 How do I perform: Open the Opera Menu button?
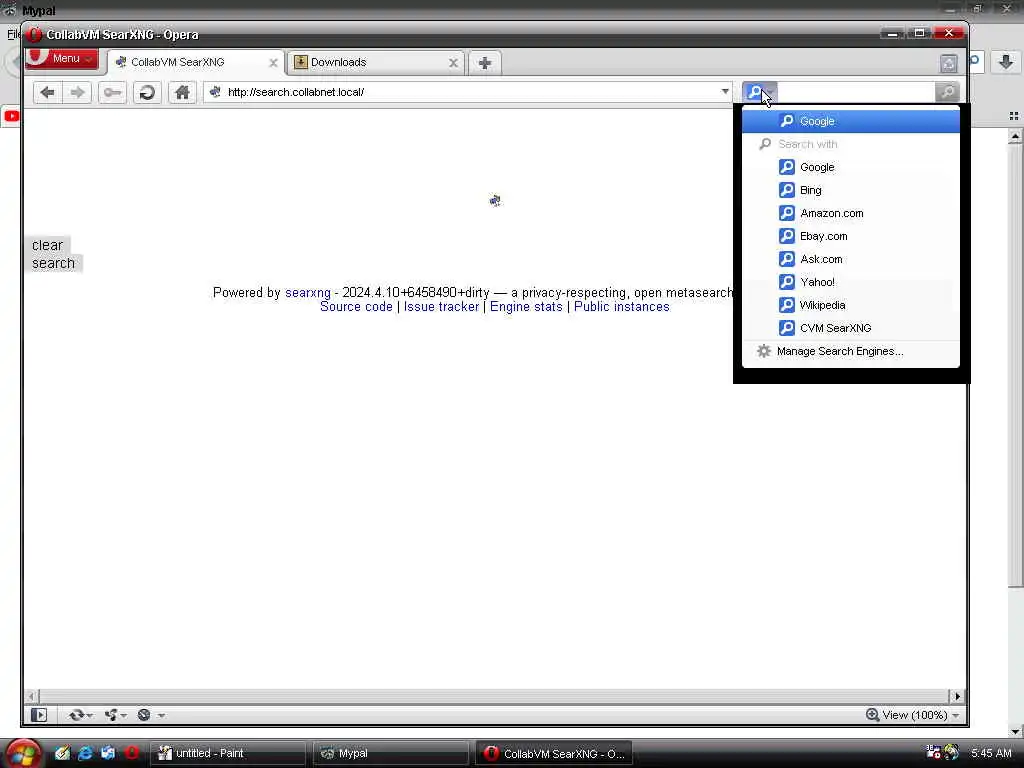pyautogui.click(x=62, y=59)
